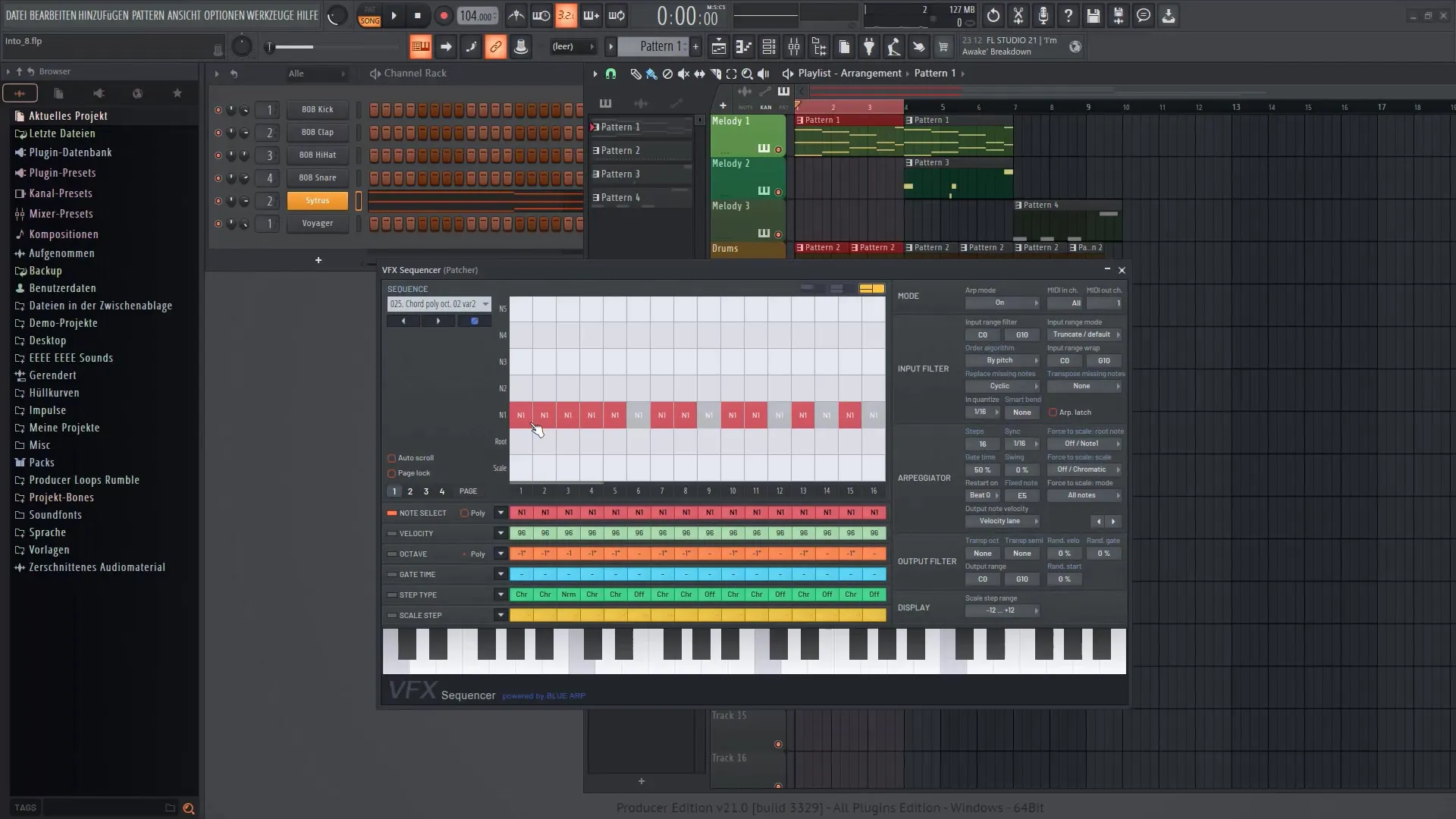
Task: Expand the NOTE SELECT dropdown
Action: pos(500,512)
